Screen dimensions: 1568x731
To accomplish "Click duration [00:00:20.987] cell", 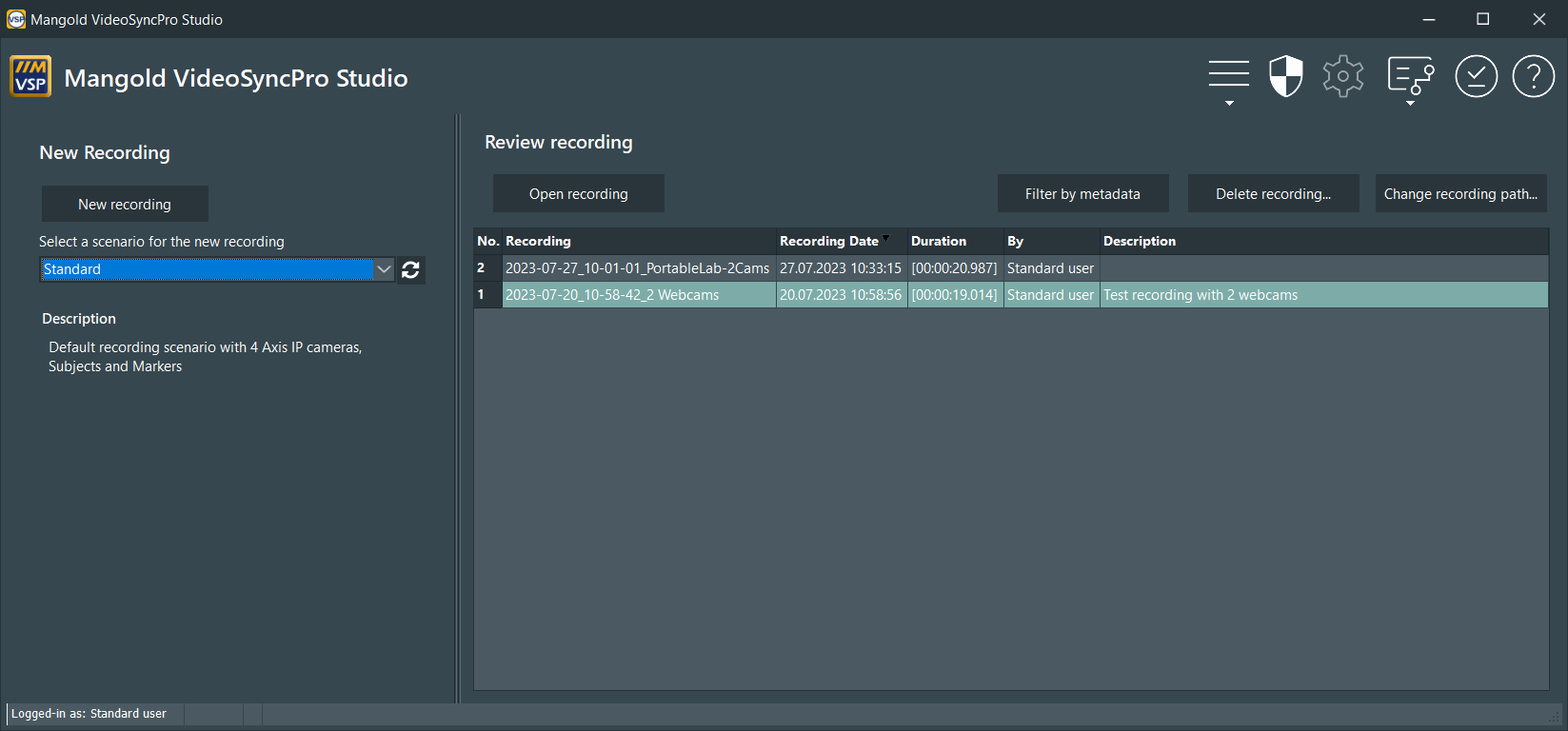I will pyautogui.click(x=955, y=268).
